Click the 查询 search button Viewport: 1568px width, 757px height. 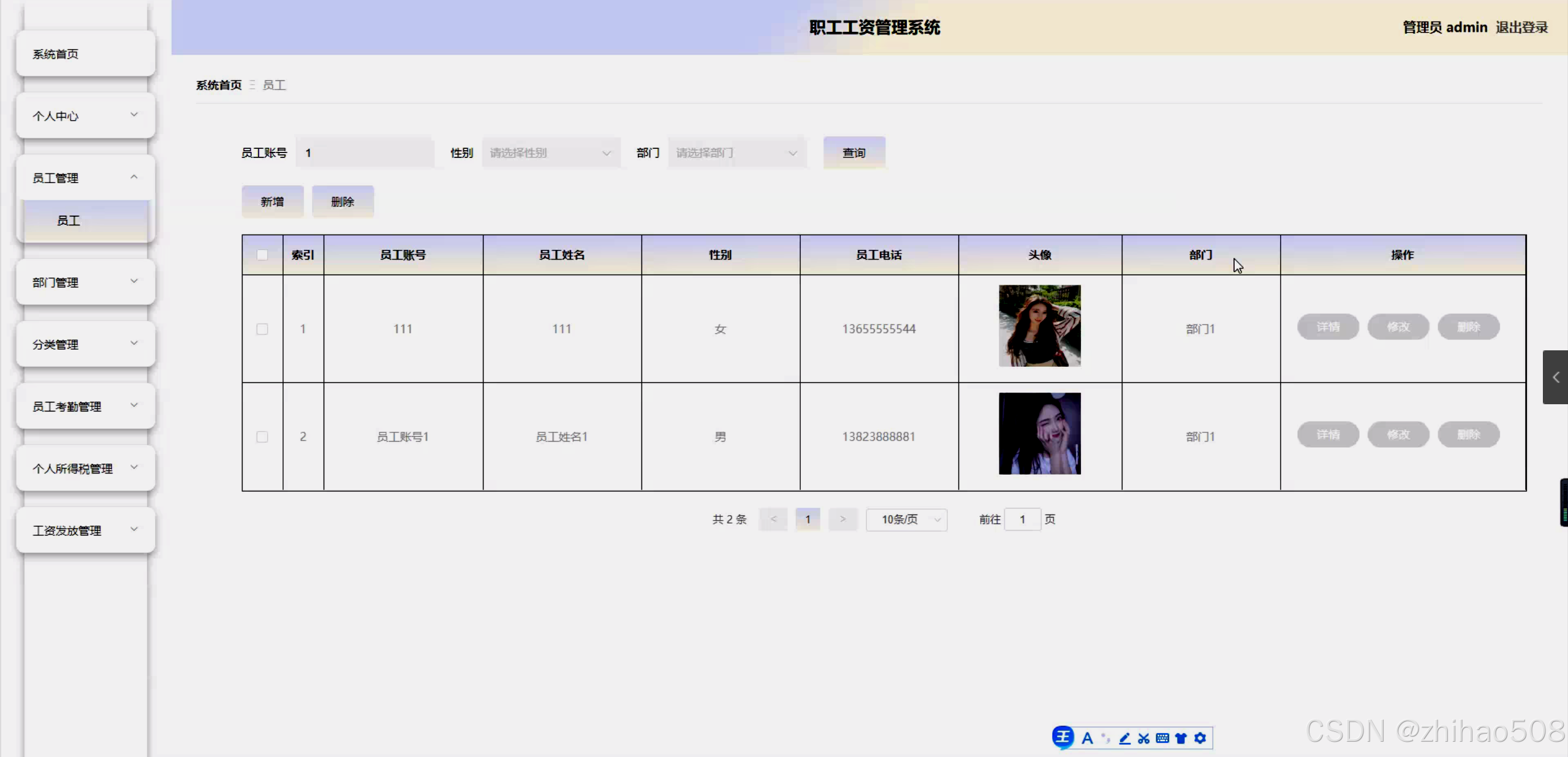coord(854,153)
